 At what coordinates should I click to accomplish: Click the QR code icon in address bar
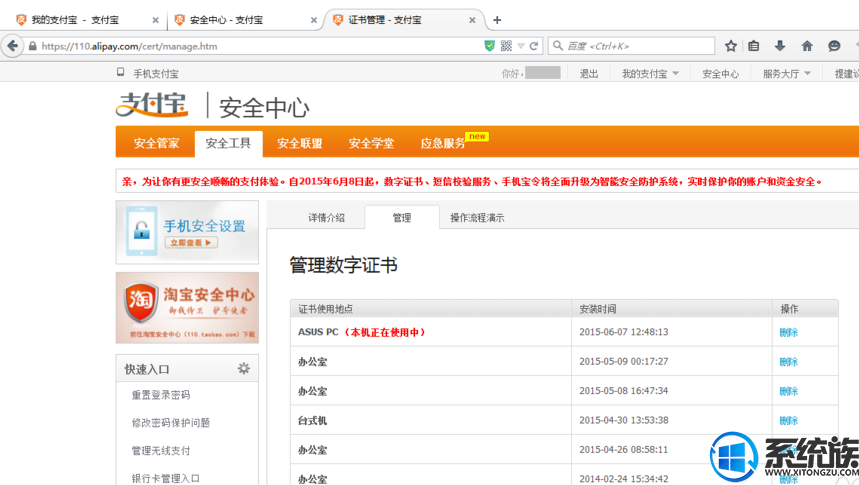pos(506,46)
